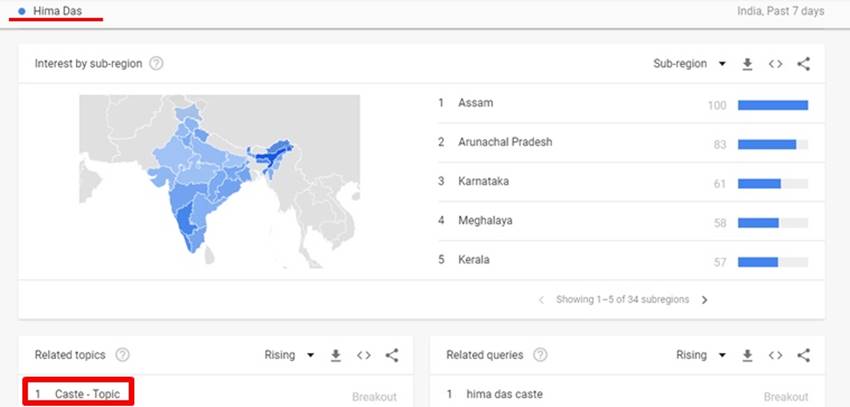
Task: Download the sub-region interest data
Action: (747, 64)
